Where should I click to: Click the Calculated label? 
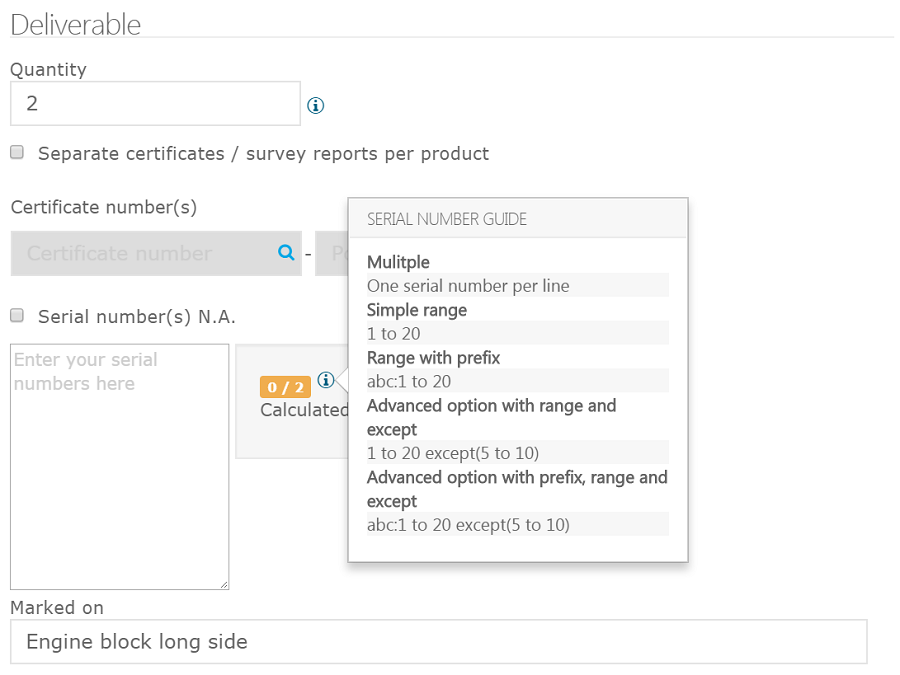tap(295, 410)
